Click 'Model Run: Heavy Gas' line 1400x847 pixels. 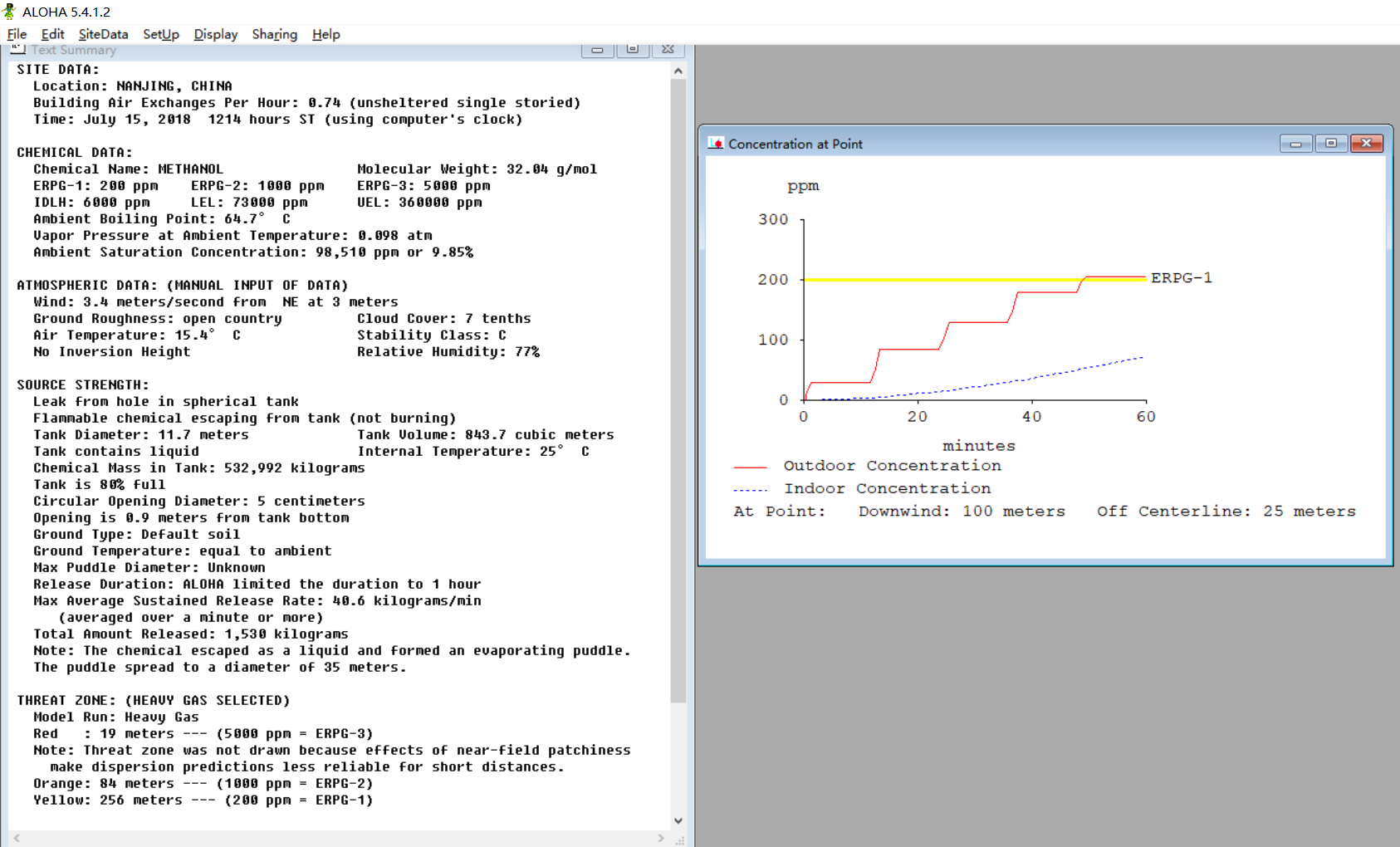pyautogui.click(x=116, y=717)
